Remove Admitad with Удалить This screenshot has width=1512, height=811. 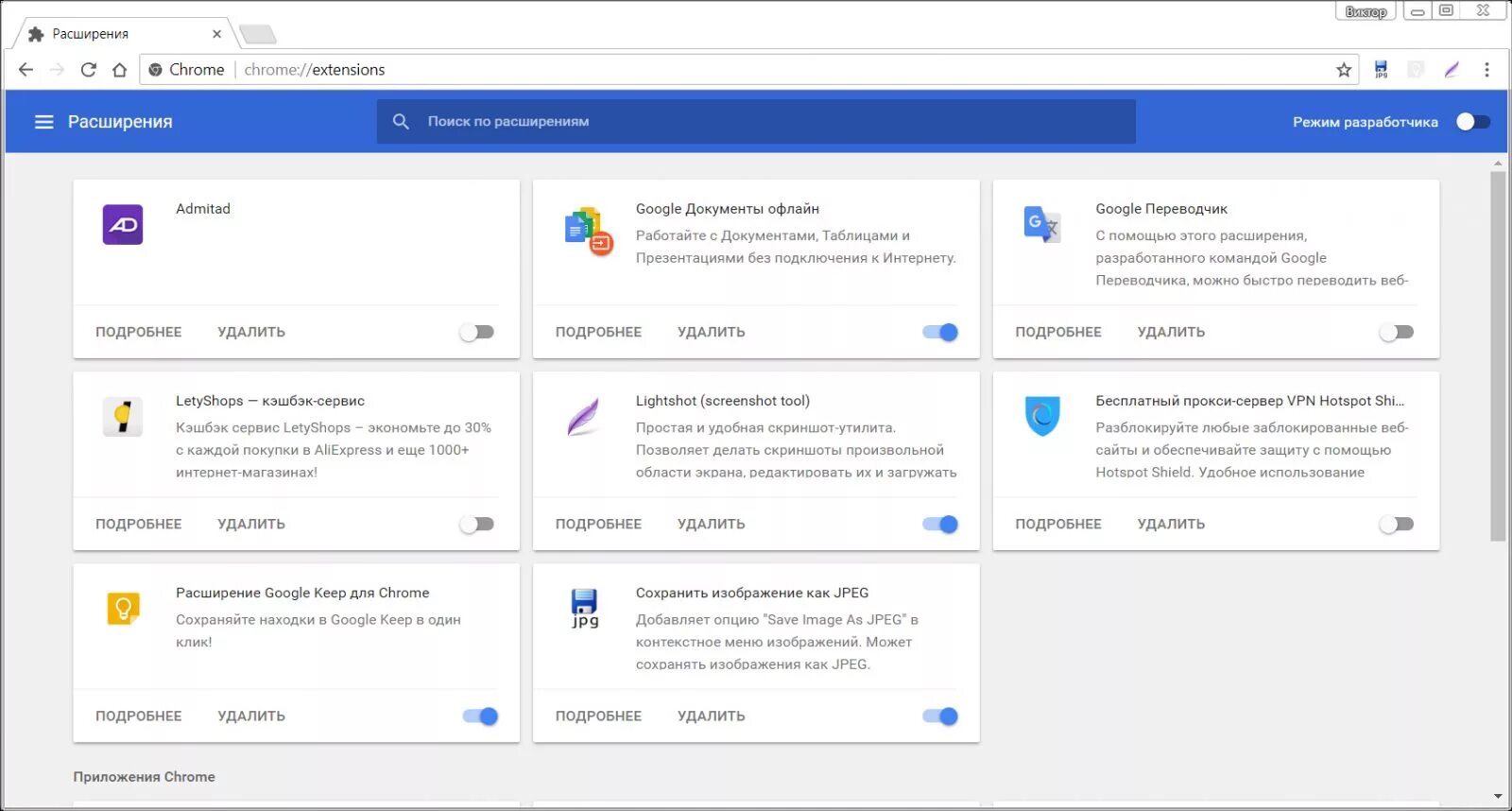(x=251, y=332)
